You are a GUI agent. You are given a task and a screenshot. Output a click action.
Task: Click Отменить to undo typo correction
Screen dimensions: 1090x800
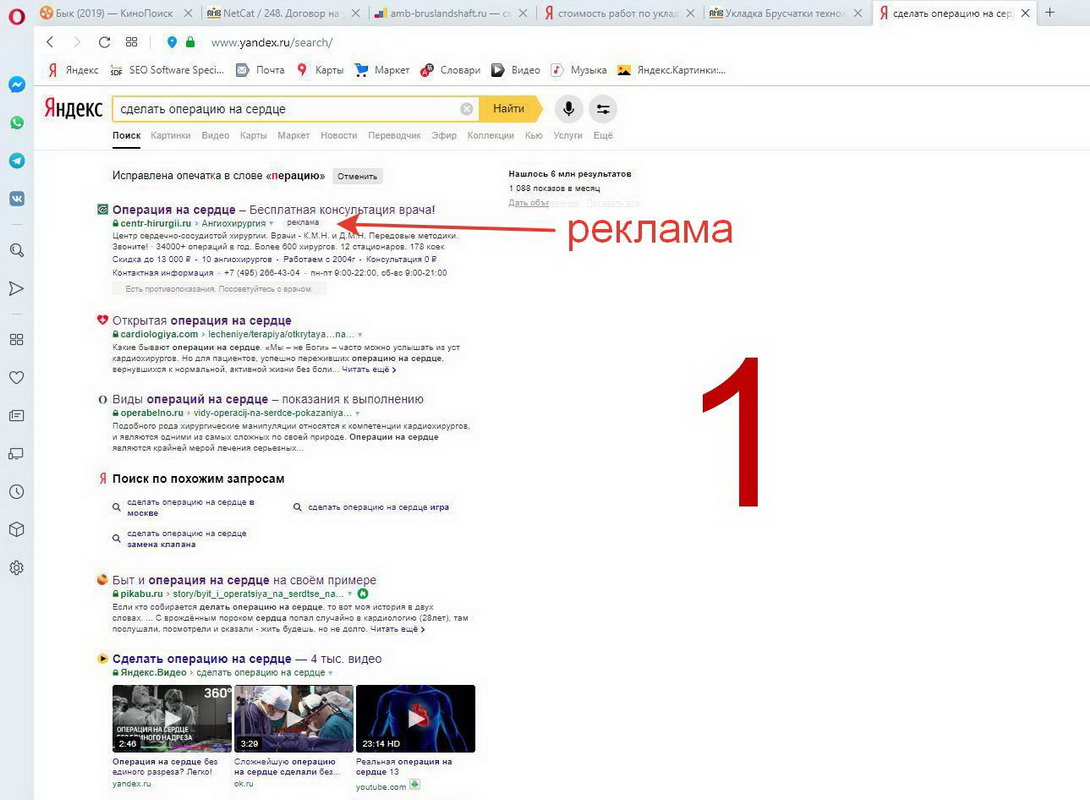[x=358, y=174]
